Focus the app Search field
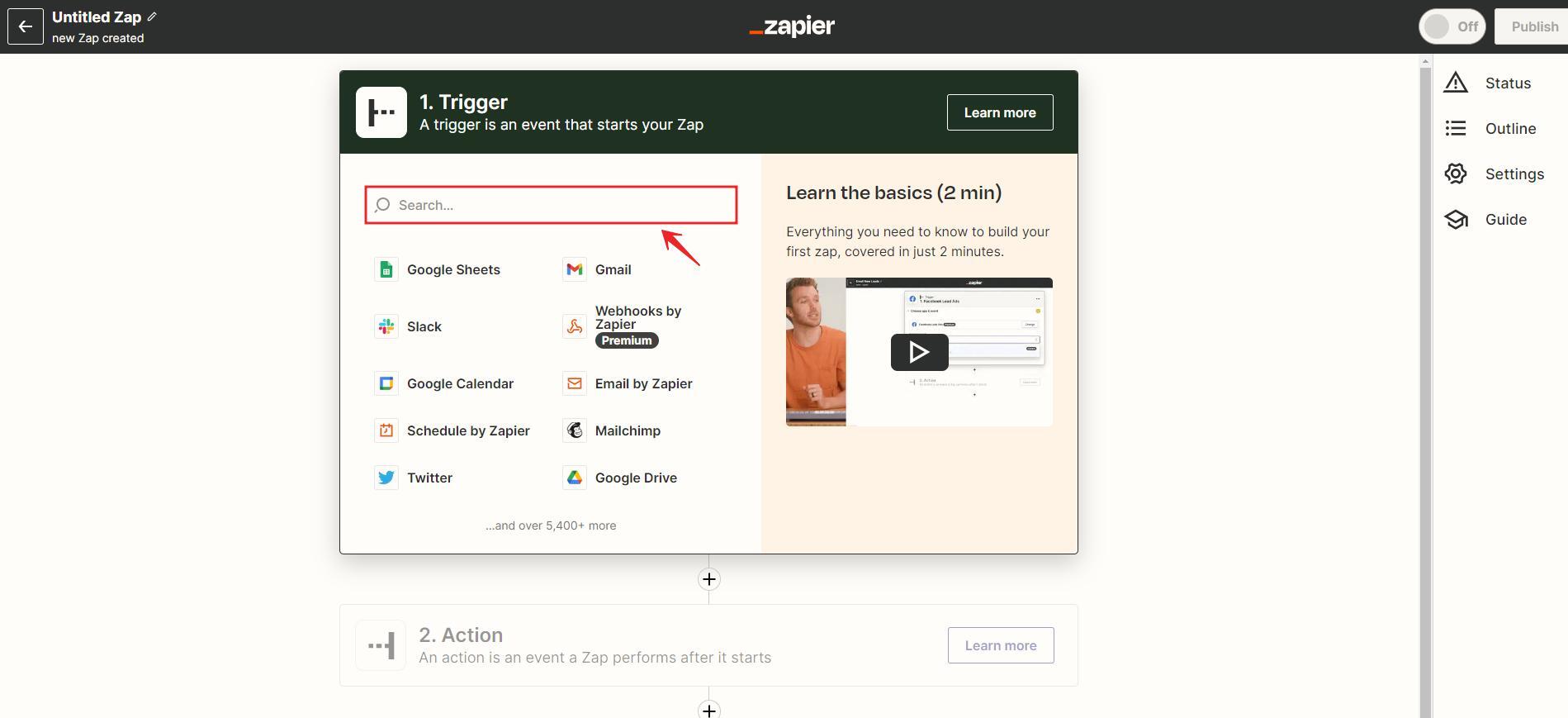 (552, 205)
